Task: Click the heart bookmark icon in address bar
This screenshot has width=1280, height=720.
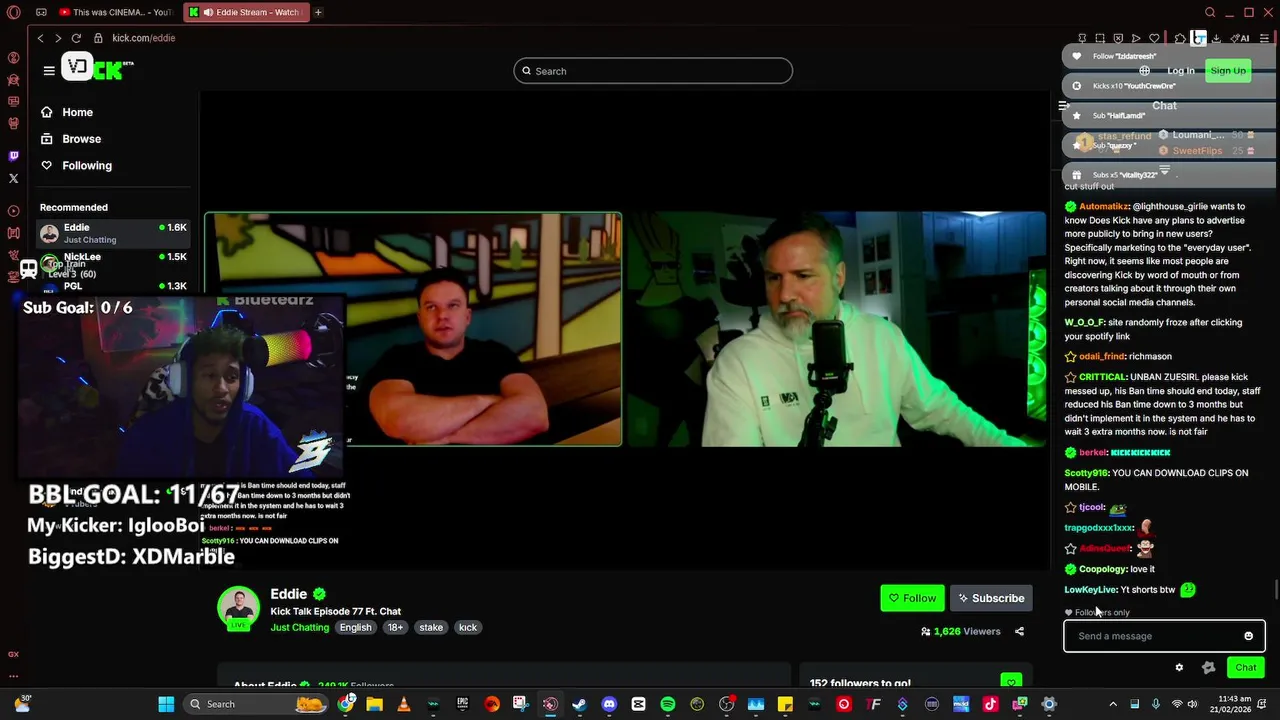Action: coord(1154,38)
